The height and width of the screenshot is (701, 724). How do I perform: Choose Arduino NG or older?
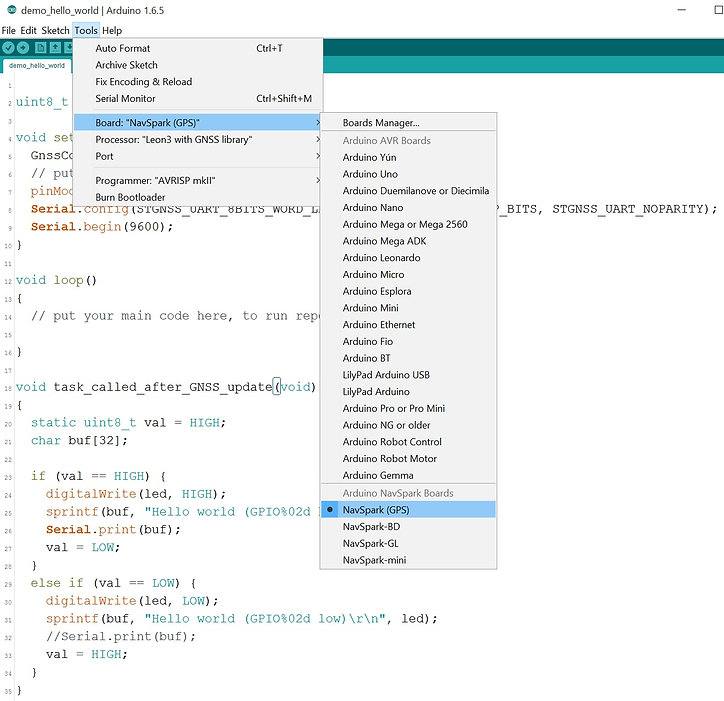[x=408, y=425]
